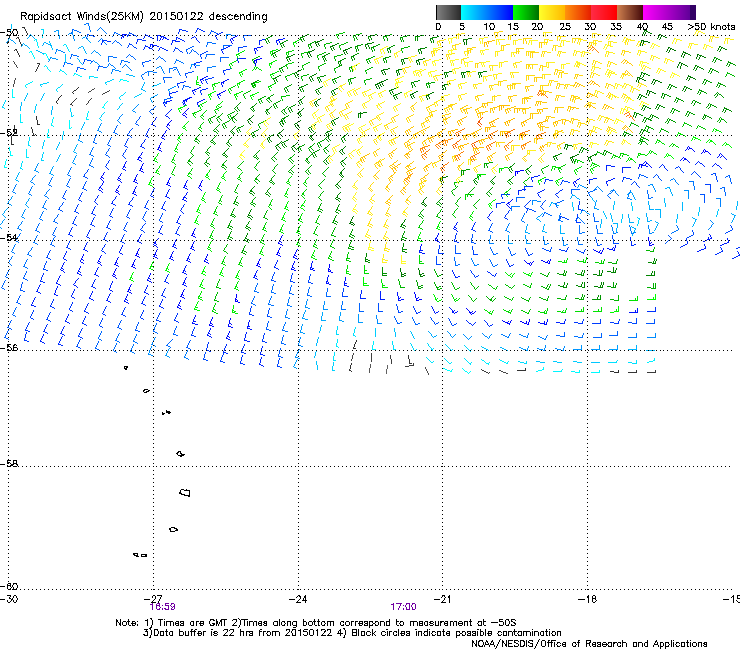Click the -56 latitude axis label
Screen dimensions: 740x650
(9, 347)
